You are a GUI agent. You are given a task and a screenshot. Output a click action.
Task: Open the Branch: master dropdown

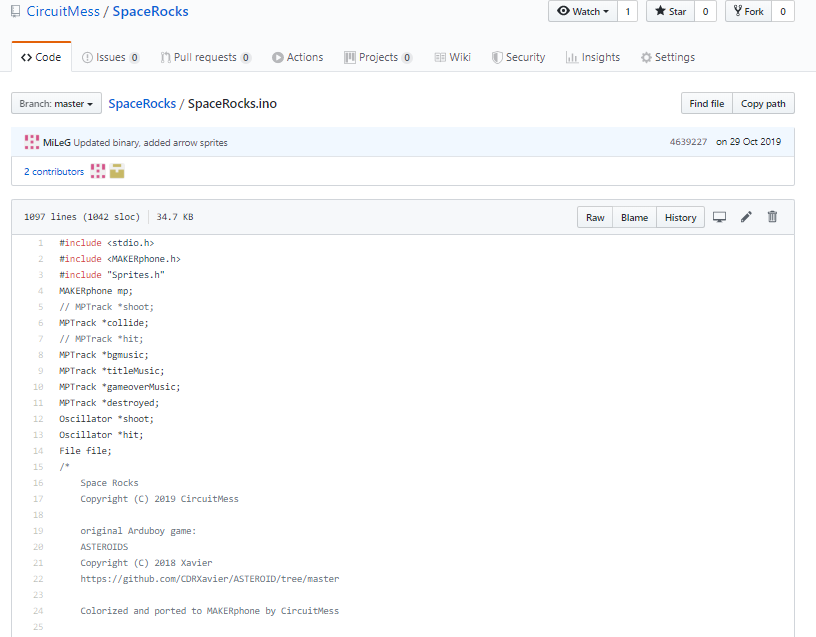pos(56,104)
